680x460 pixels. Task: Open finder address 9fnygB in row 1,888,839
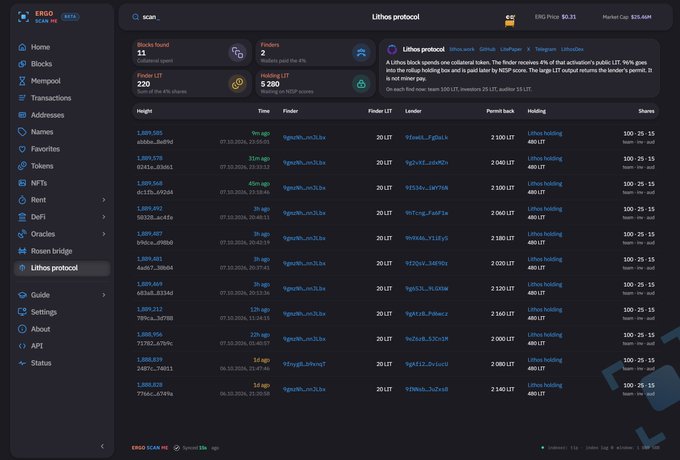(304, 364)
